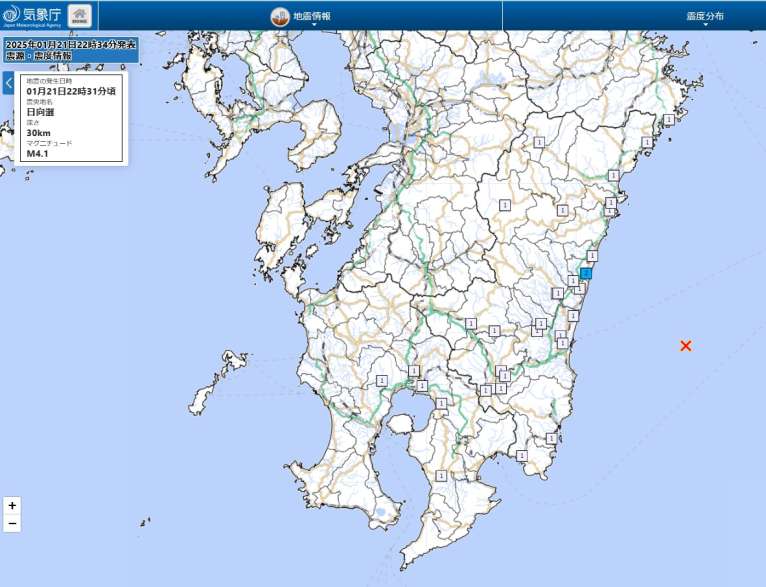Click the 2025年01月21日22時34分発表 banner
The image size is (766, 587).
tap(70, 45)
